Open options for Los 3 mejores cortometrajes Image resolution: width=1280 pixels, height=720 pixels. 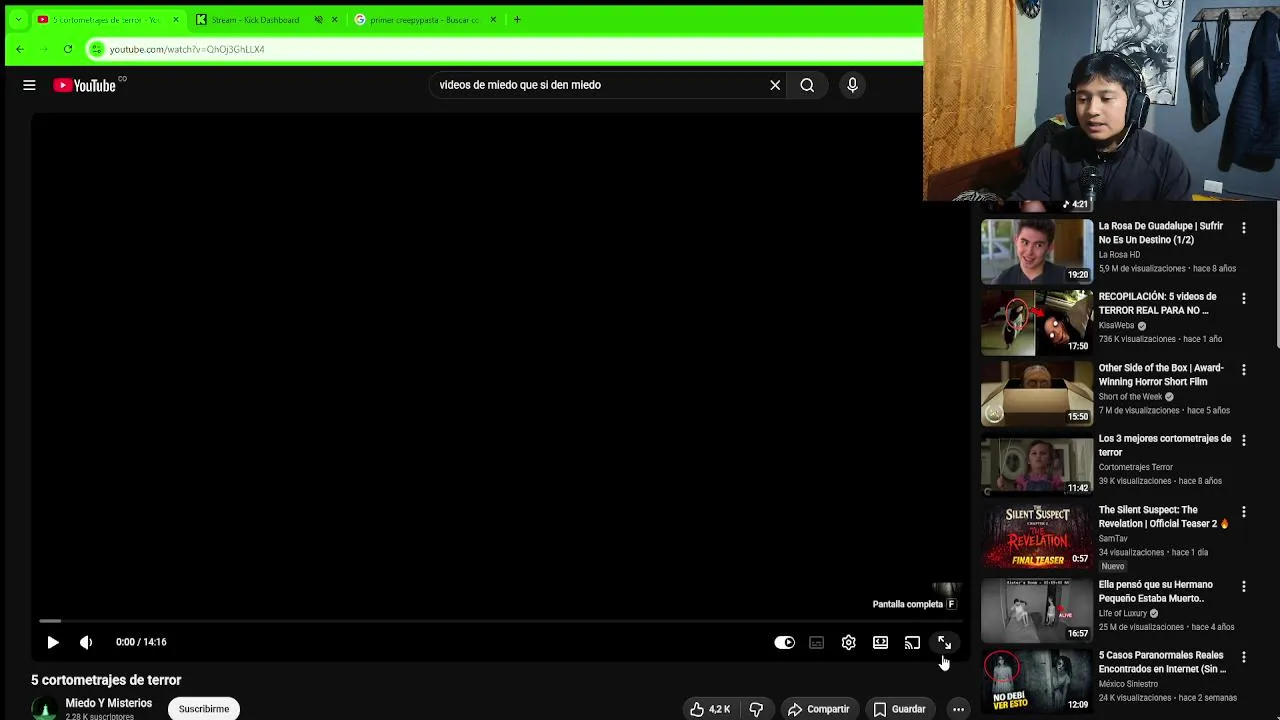coord(1244,441)
